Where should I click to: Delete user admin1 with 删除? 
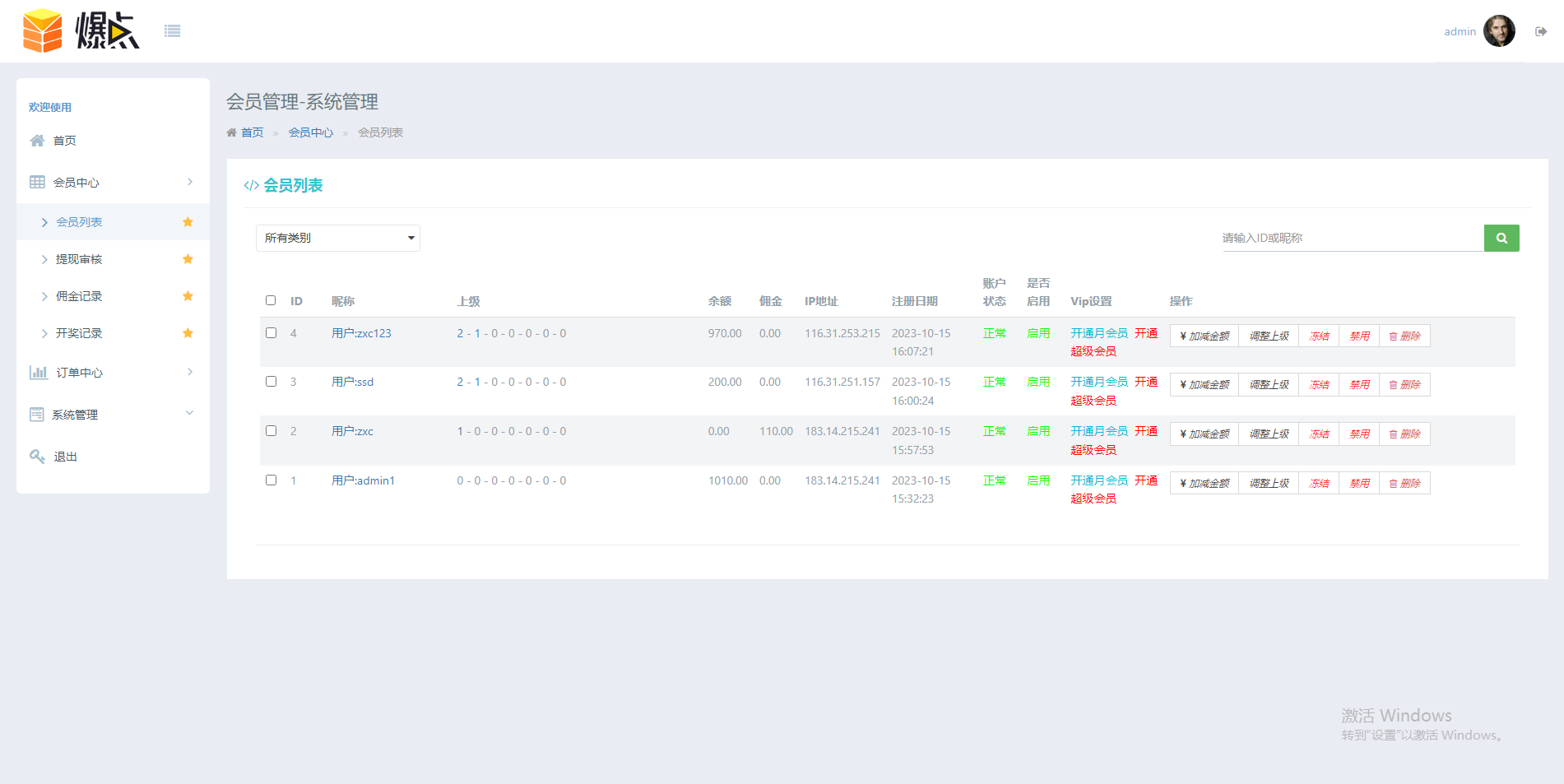pos(1404,483)
